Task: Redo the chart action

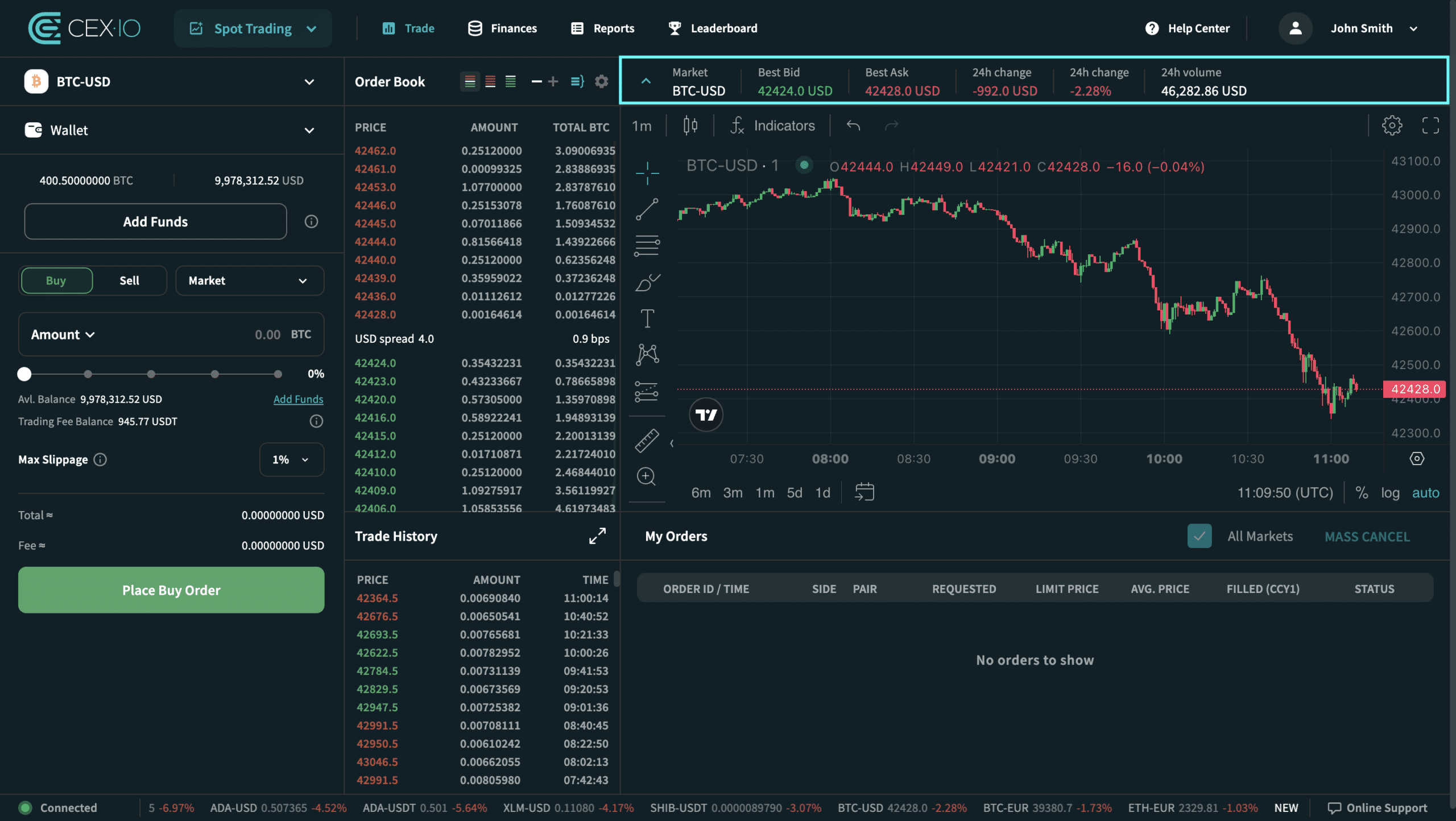Action: (891, 125)
